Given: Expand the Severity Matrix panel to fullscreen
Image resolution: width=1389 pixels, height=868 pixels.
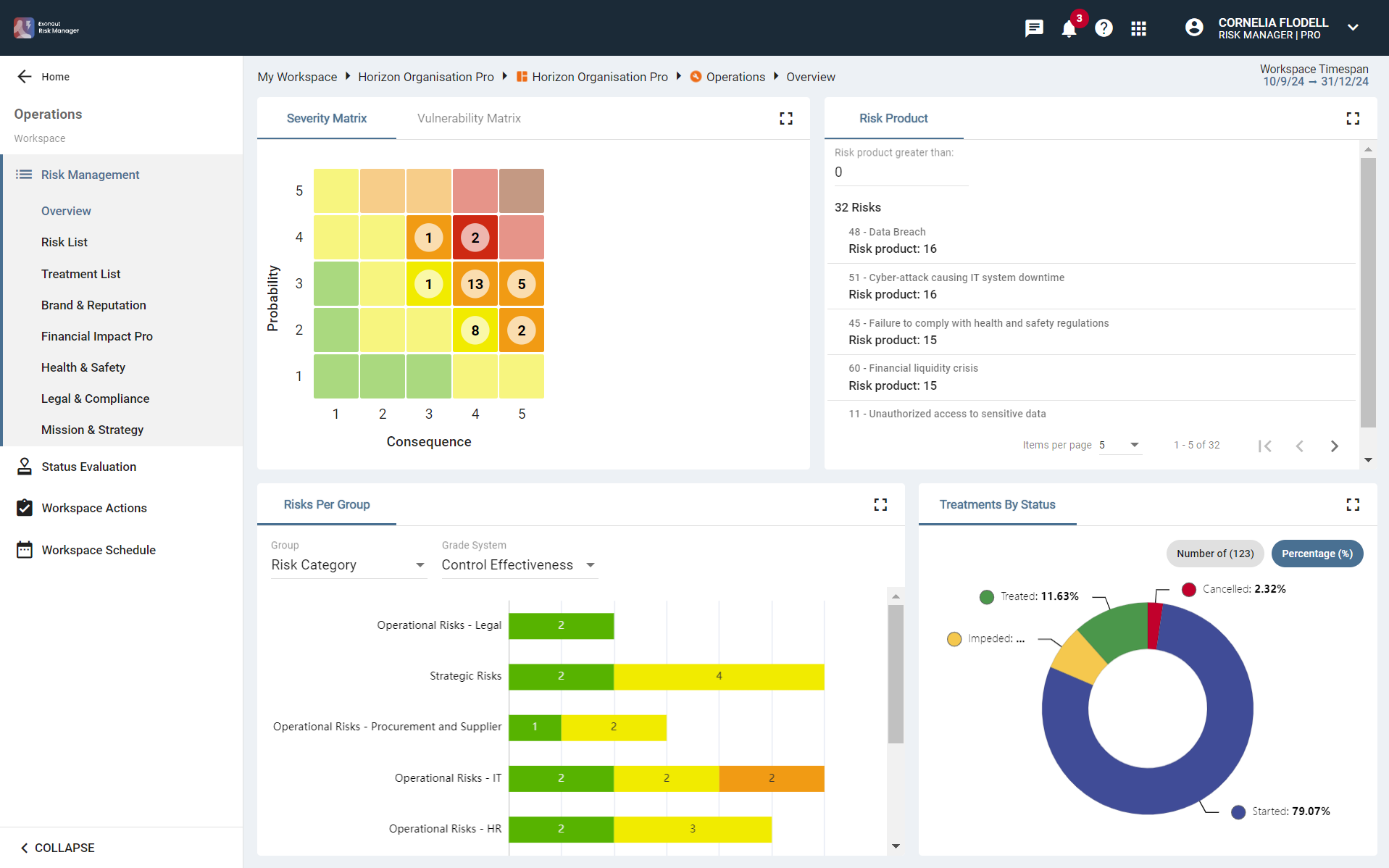Looking at the screenshot, I should coord(786,118).
